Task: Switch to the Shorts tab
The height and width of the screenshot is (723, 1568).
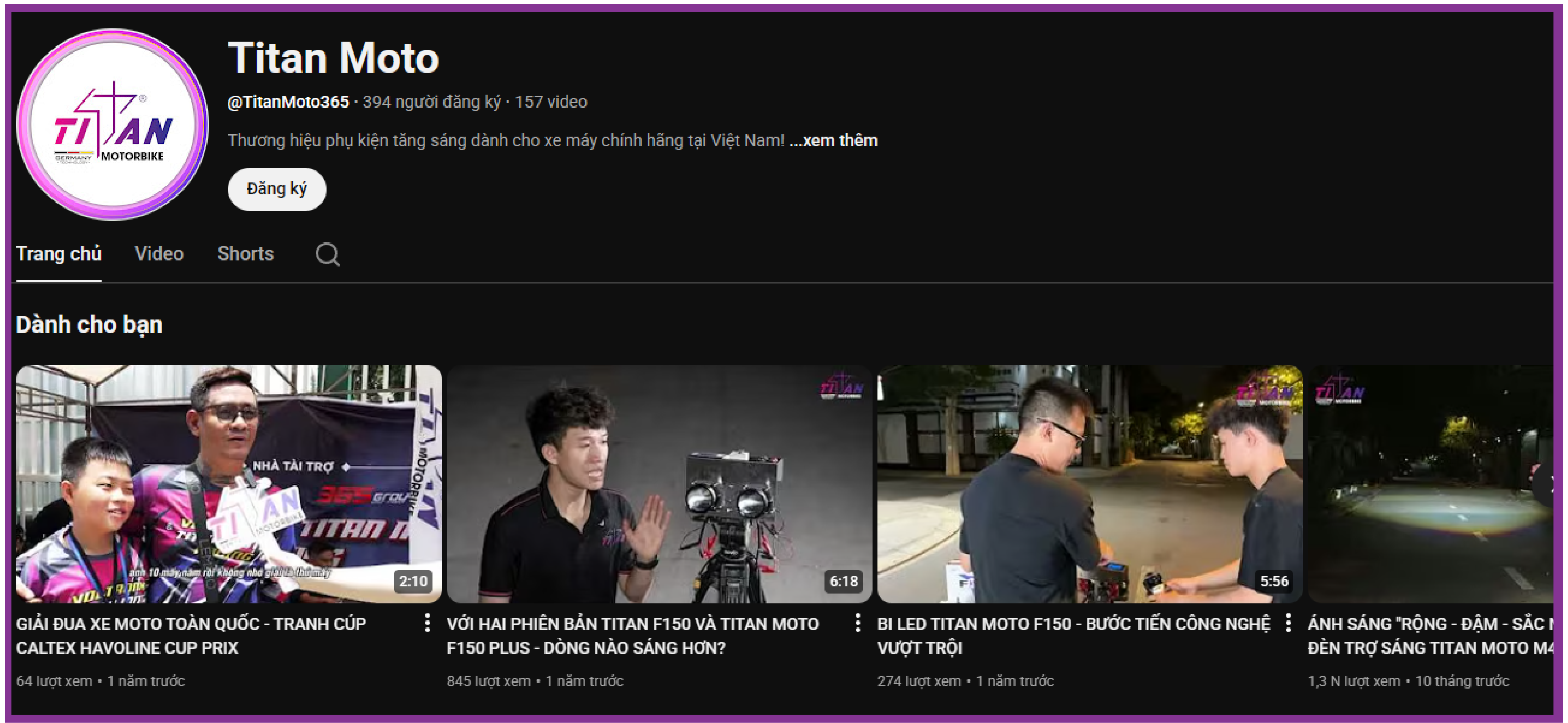Action: point(245,253)
